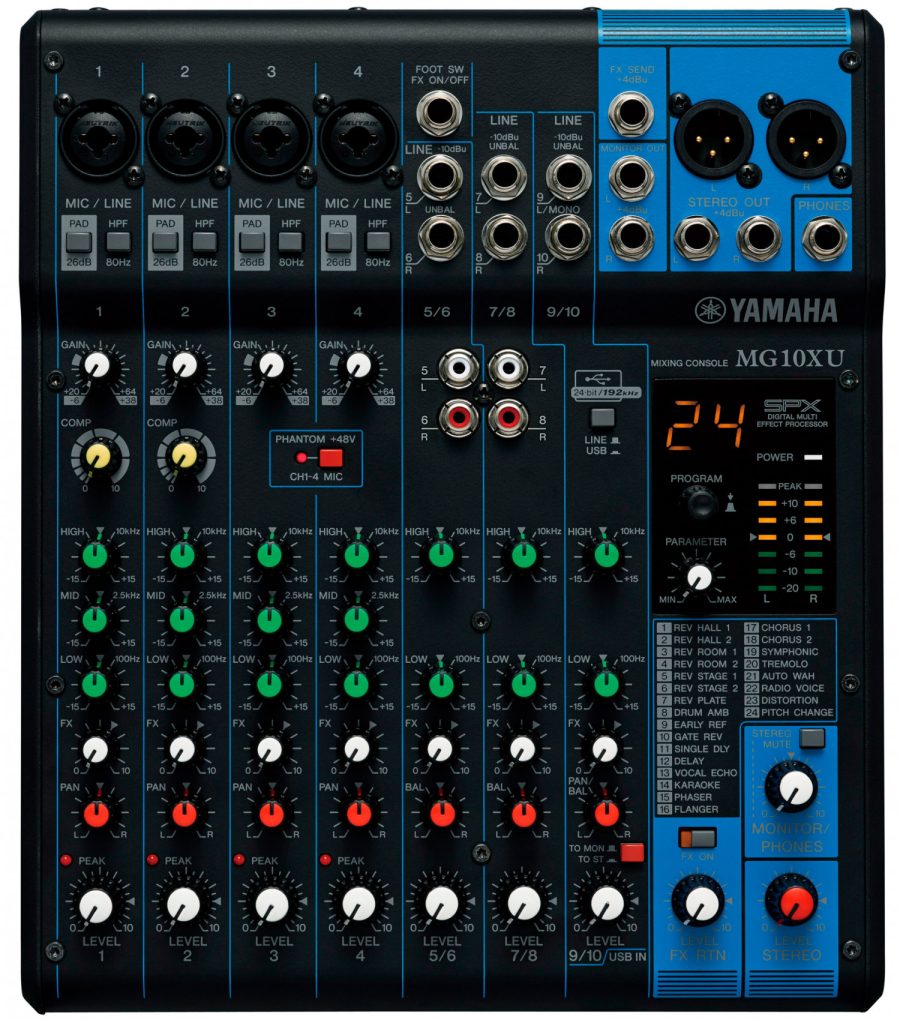
Task: Toggle the channel 1 HPF 80Hz switch
Action: coord(118,242)
